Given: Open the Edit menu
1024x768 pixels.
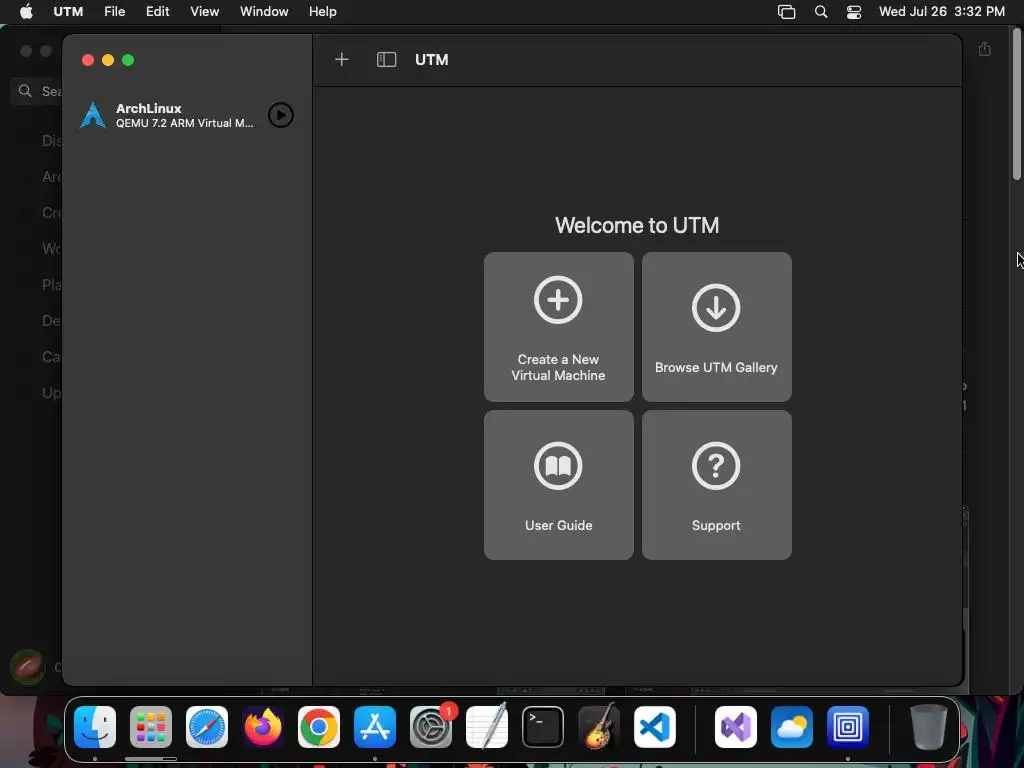Looking at the screenshot, I should pos(157,12).
